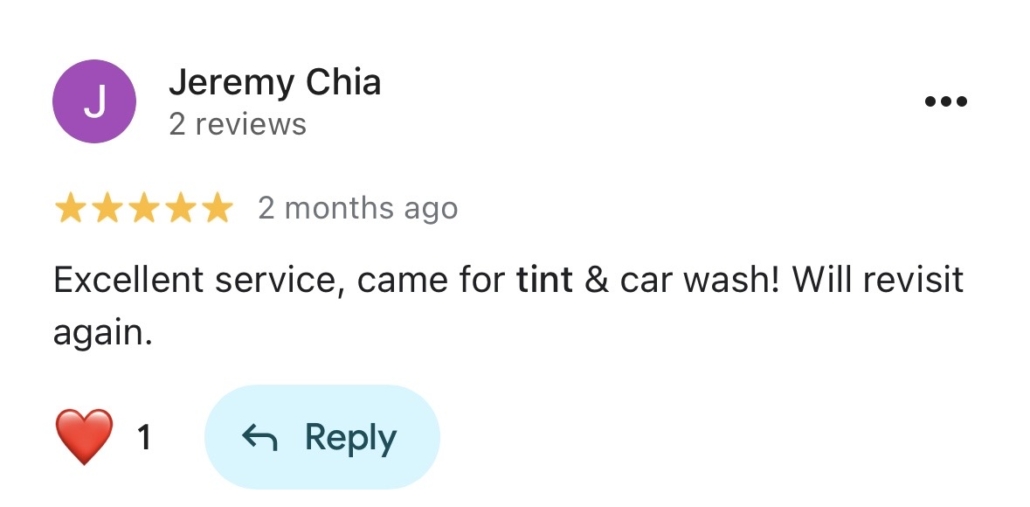1030x507 pixels.
Task: Select the third yellow rating star
Action: pos(144,209)
